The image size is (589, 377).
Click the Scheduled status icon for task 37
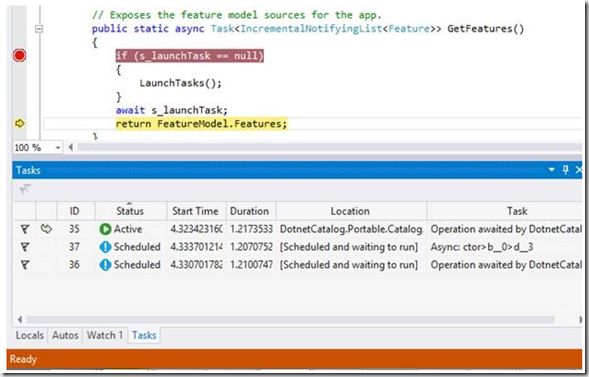(x=105, y=247)
